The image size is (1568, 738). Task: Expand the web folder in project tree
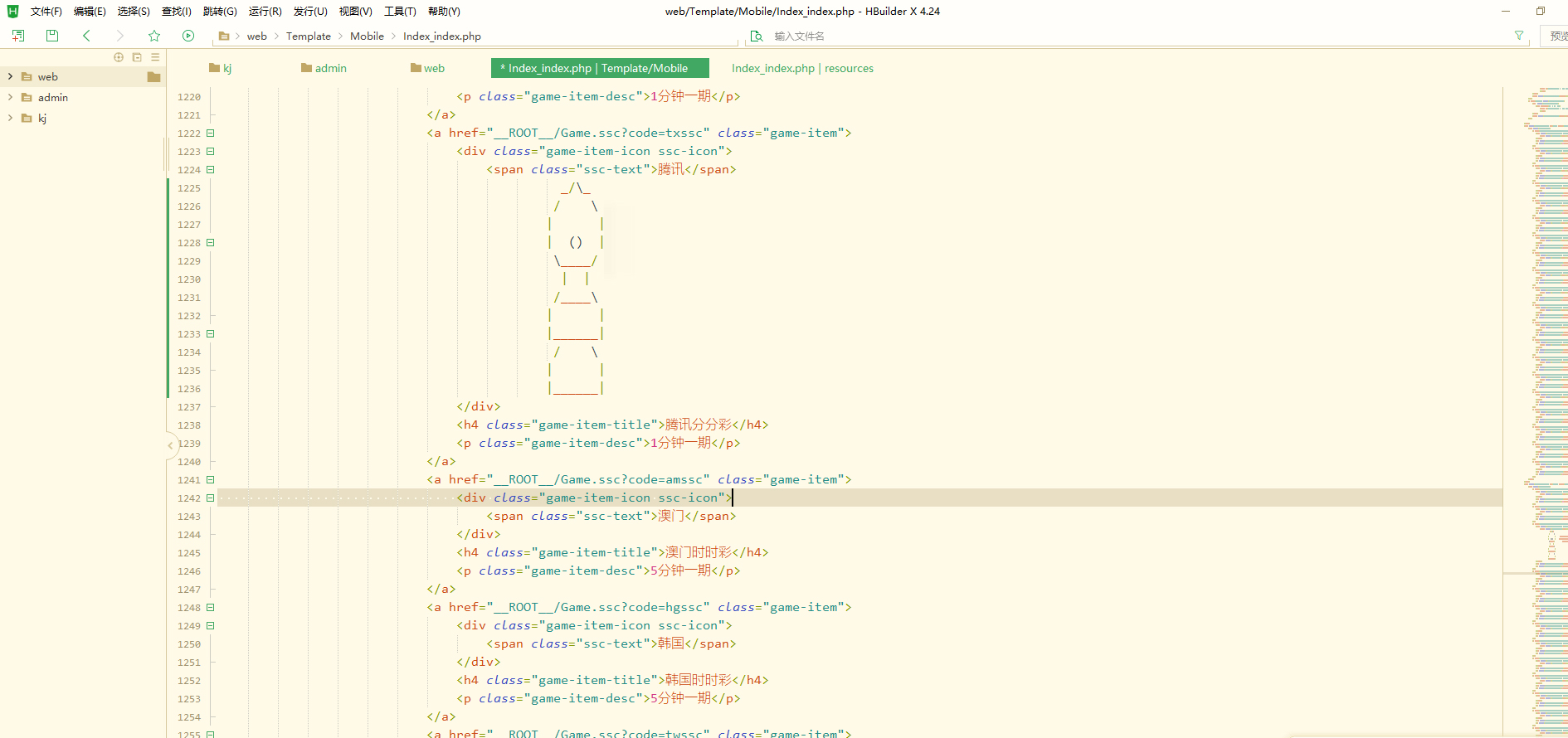click(10, 76)
